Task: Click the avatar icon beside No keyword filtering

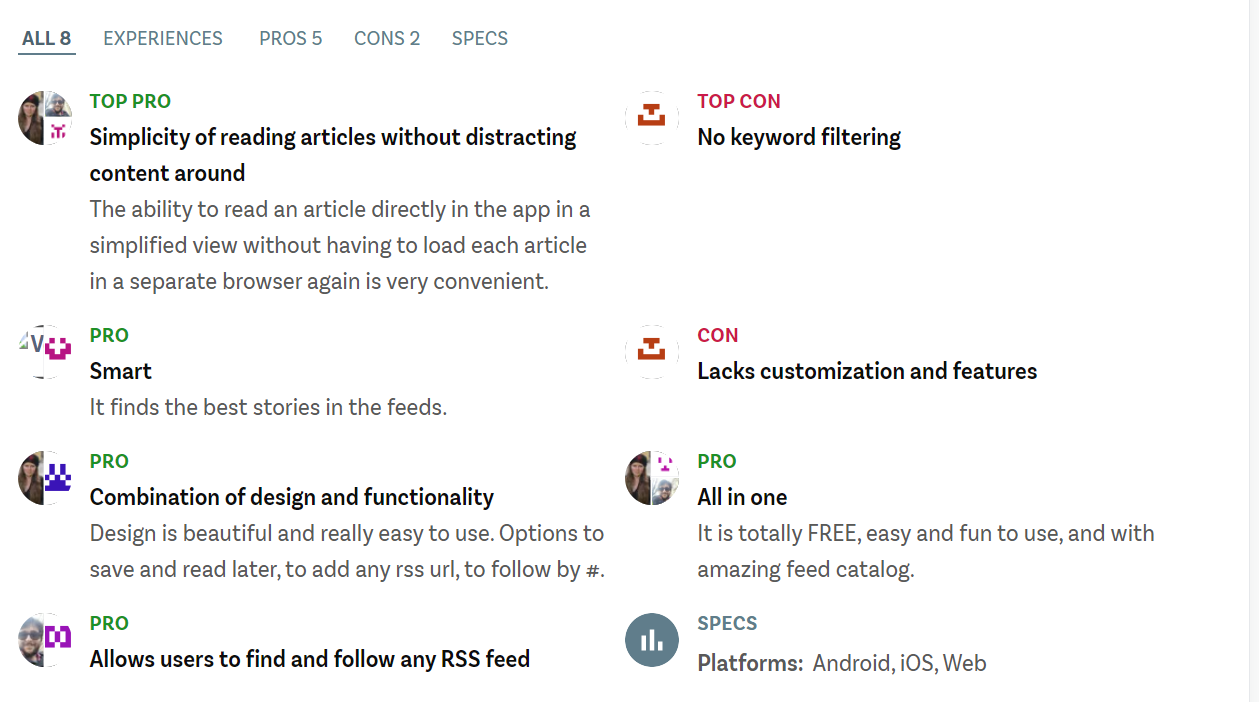Action: pos(652,118)
